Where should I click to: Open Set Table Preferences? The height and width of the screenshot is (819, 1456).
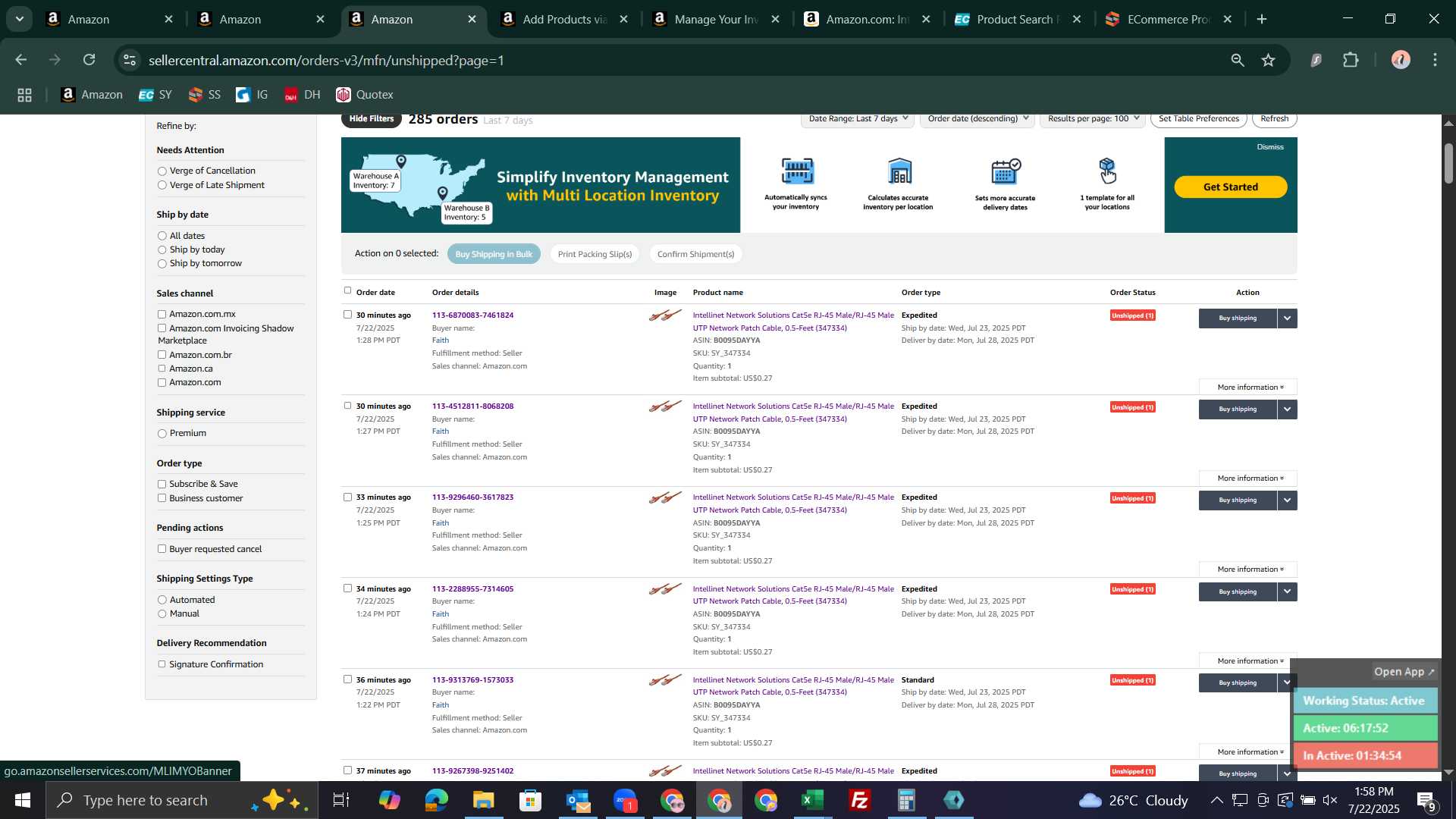point(1198,119)
